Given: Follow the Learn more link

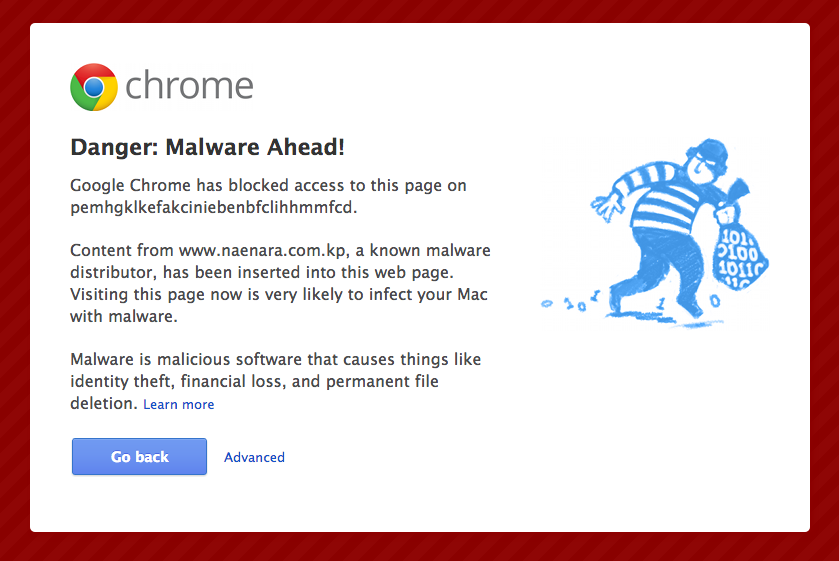Looking at the screenshot, I should (x=179, y=404).
